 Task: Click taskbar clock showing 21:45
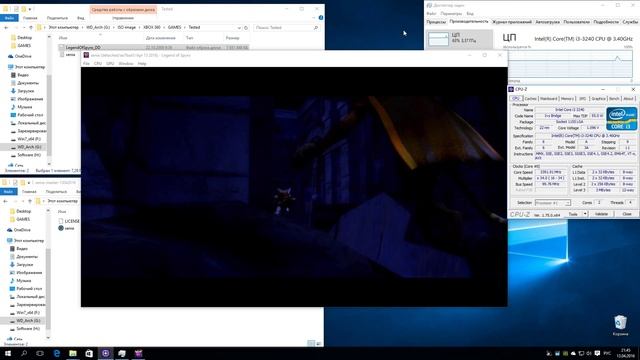click(625, 353)
